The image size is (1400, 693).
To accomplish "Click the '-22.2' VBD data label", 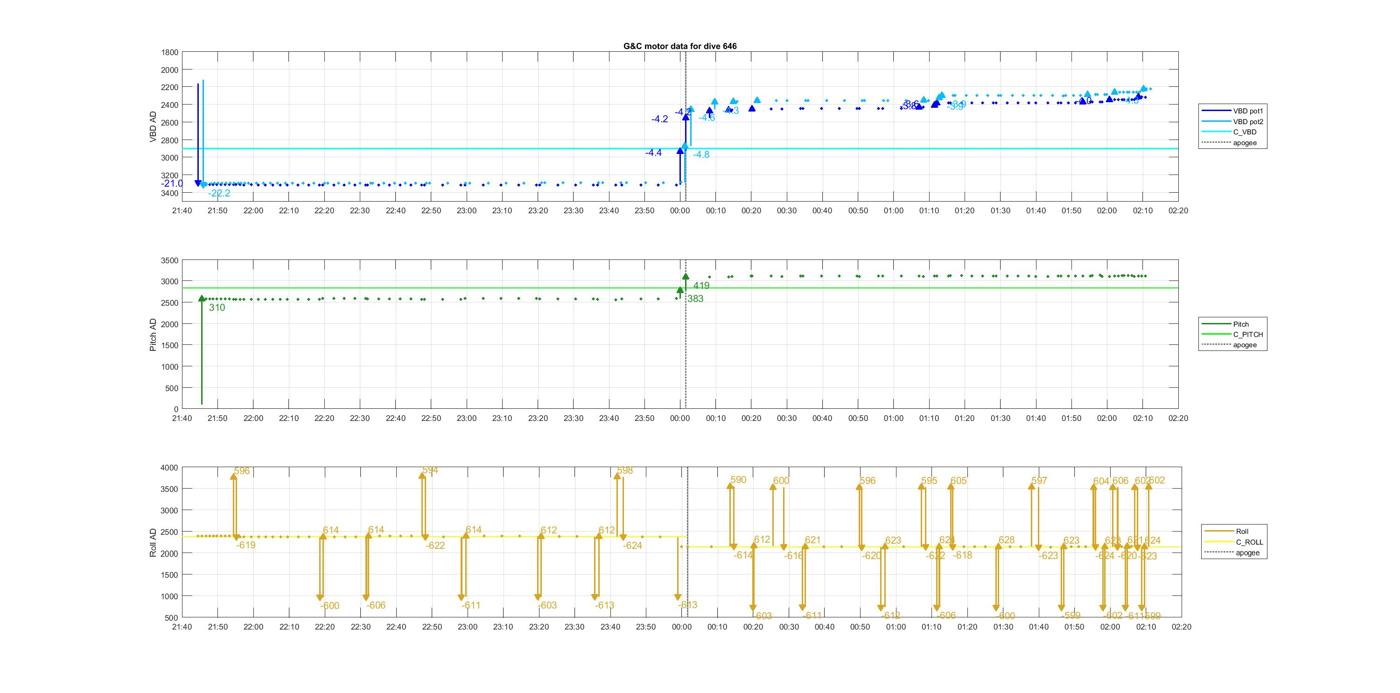I will click(x=219, y=193).
